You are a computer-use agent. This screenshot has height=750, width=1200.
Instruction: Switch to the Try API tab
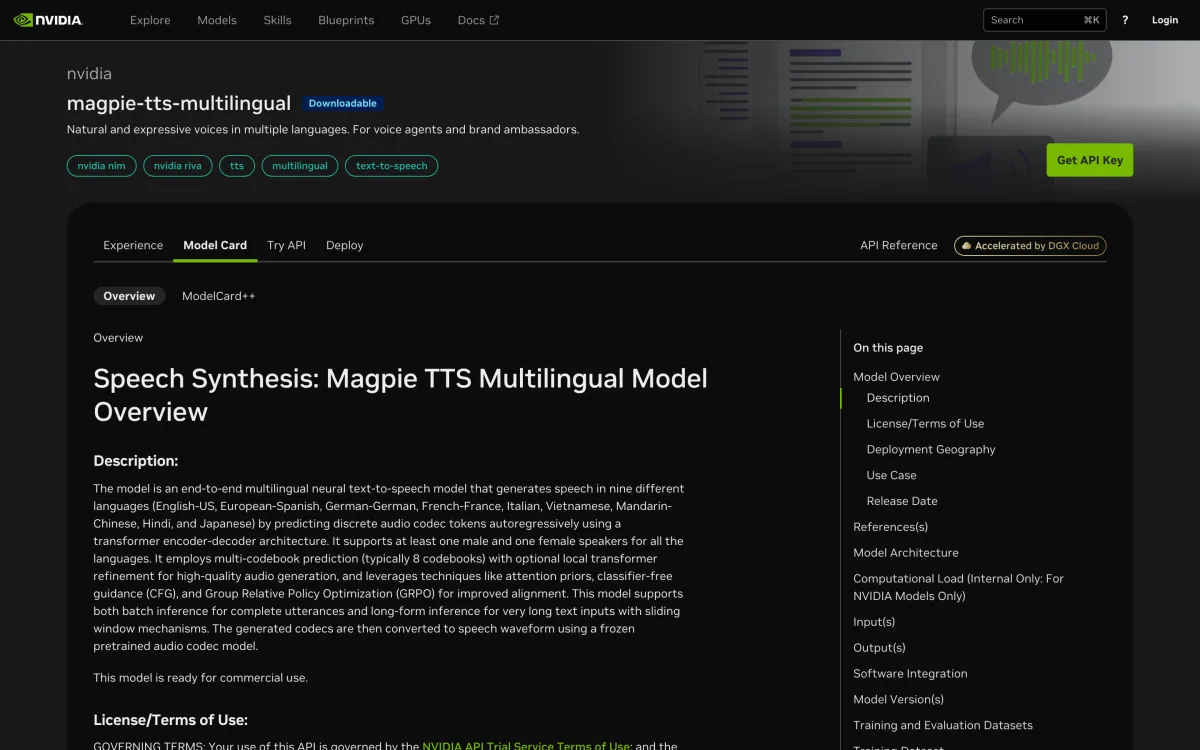coord(286,245)
